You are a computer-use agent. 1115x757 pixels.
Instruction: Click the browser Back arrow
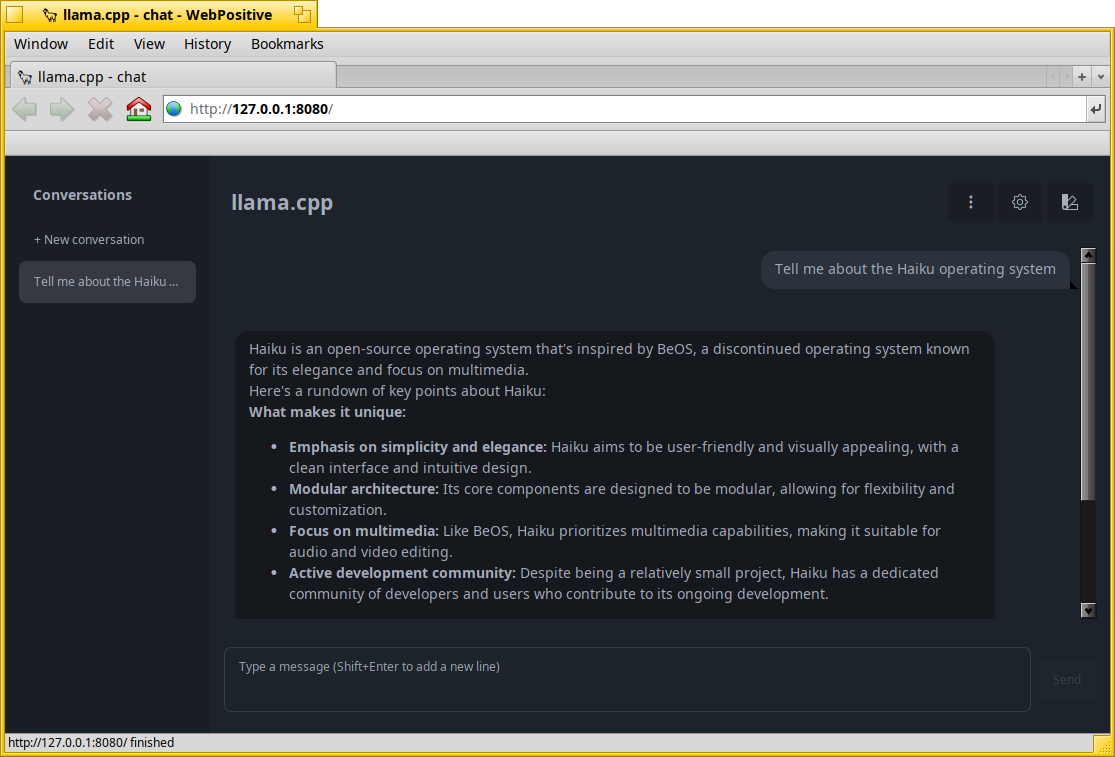click(25, 109)
